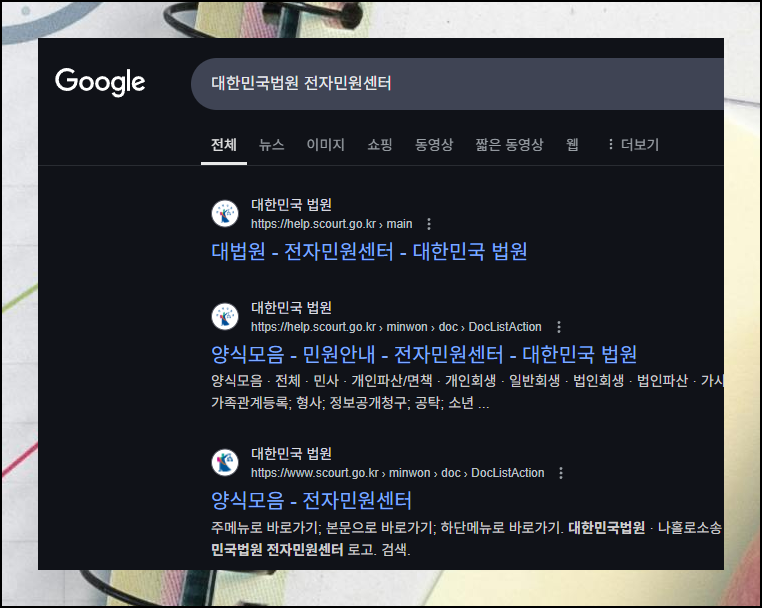
Task: Click court favicon of help.scourt.go.kr main result
Action: (x=225, y=213)
